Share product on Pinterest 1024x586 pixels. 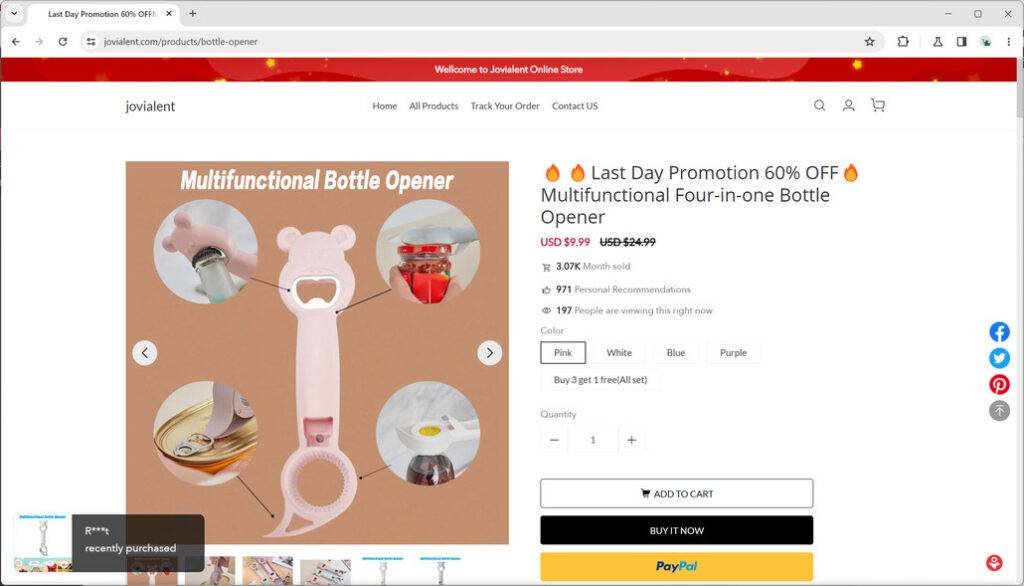pos(999,384)
